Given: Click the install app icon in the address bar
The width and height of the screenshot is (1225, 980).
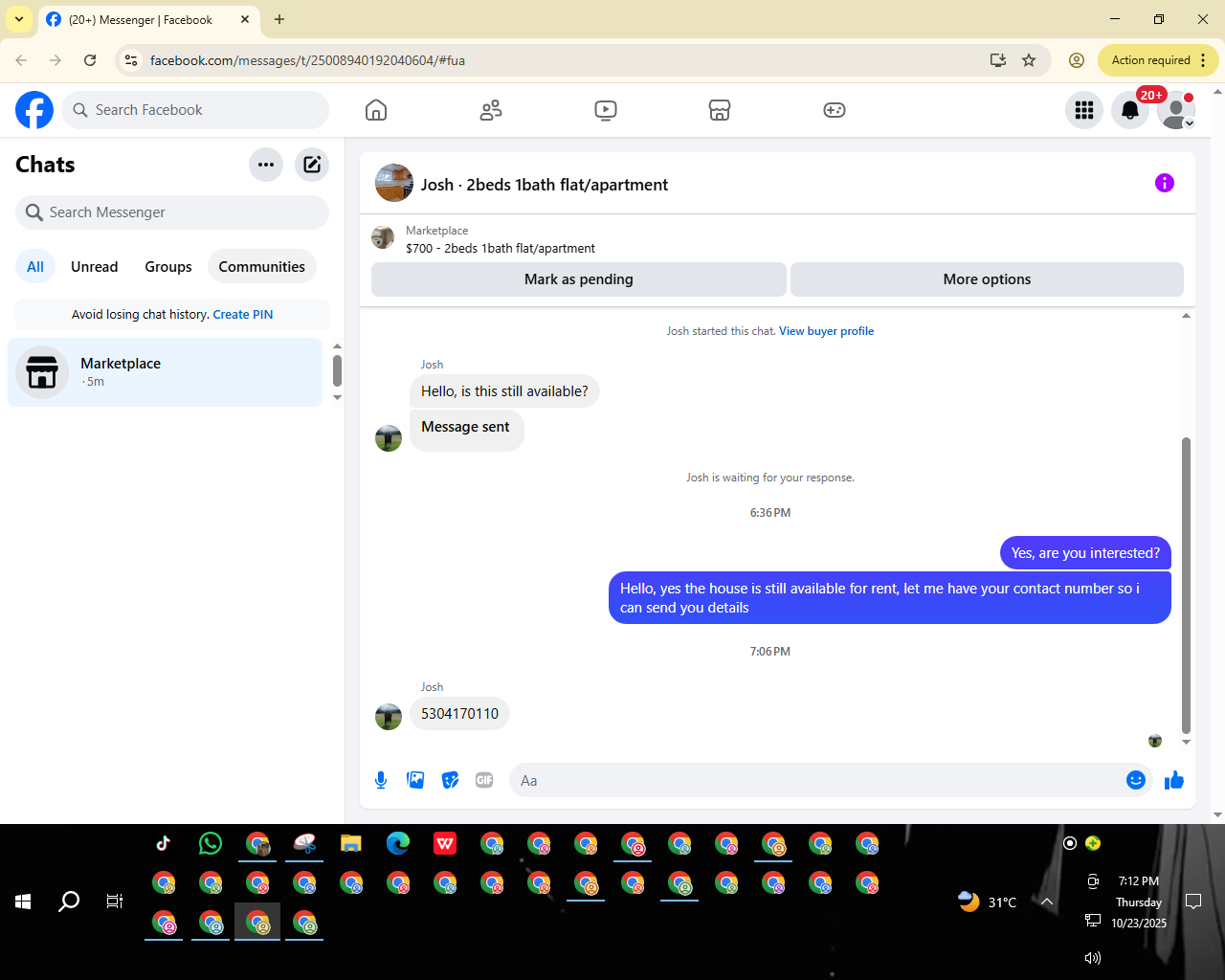Looking at the screenshot, I should point(998,60).
